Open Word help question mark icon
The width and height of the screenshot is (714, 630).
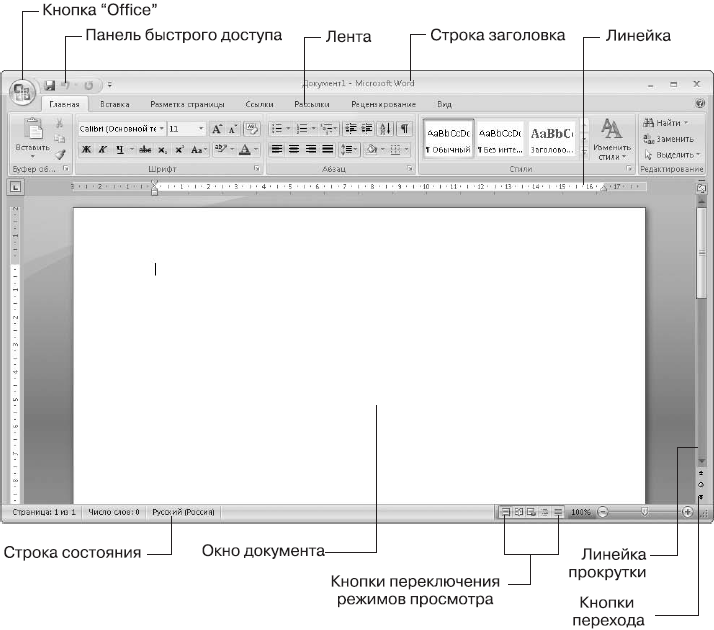(x=697, y=103)
